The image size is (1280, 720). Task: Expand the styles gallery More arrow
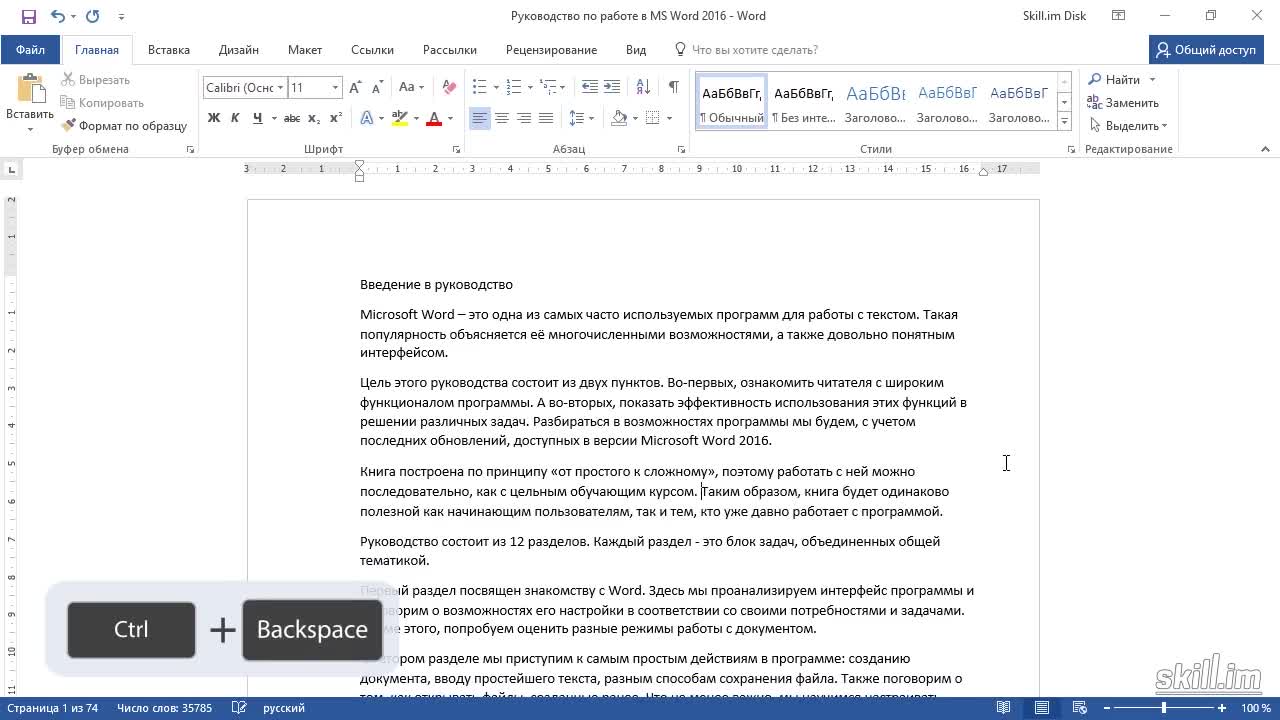tap(1064, 121)
